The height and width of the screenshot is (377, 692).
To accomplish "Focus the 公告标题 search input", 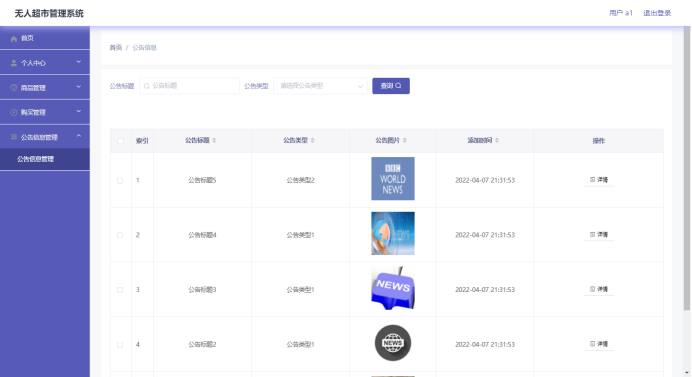I will click(x=189, y=86).
